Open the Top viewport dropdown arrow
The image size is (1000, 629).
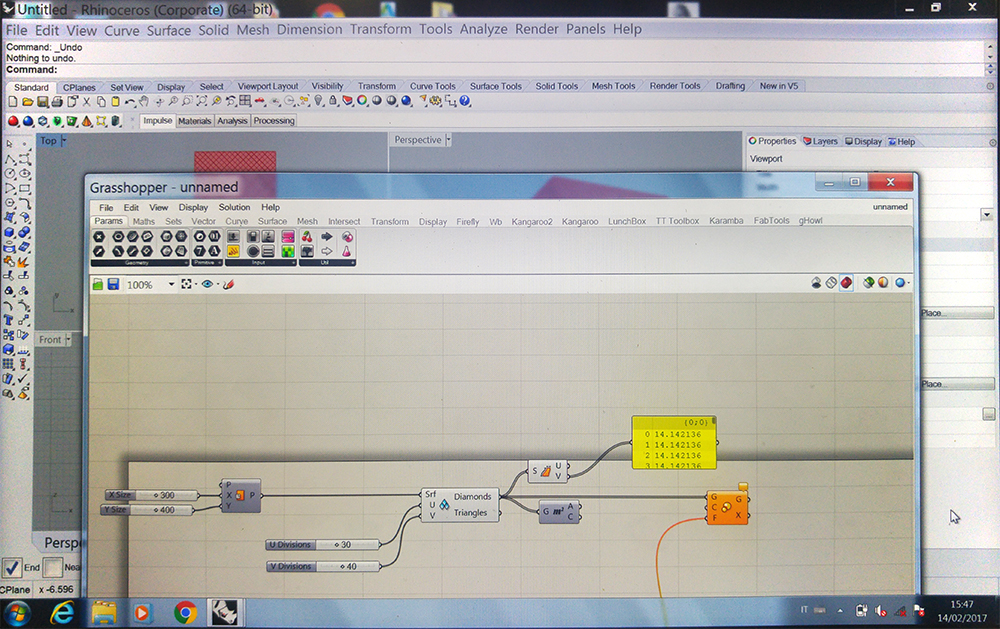coord(63,141)
